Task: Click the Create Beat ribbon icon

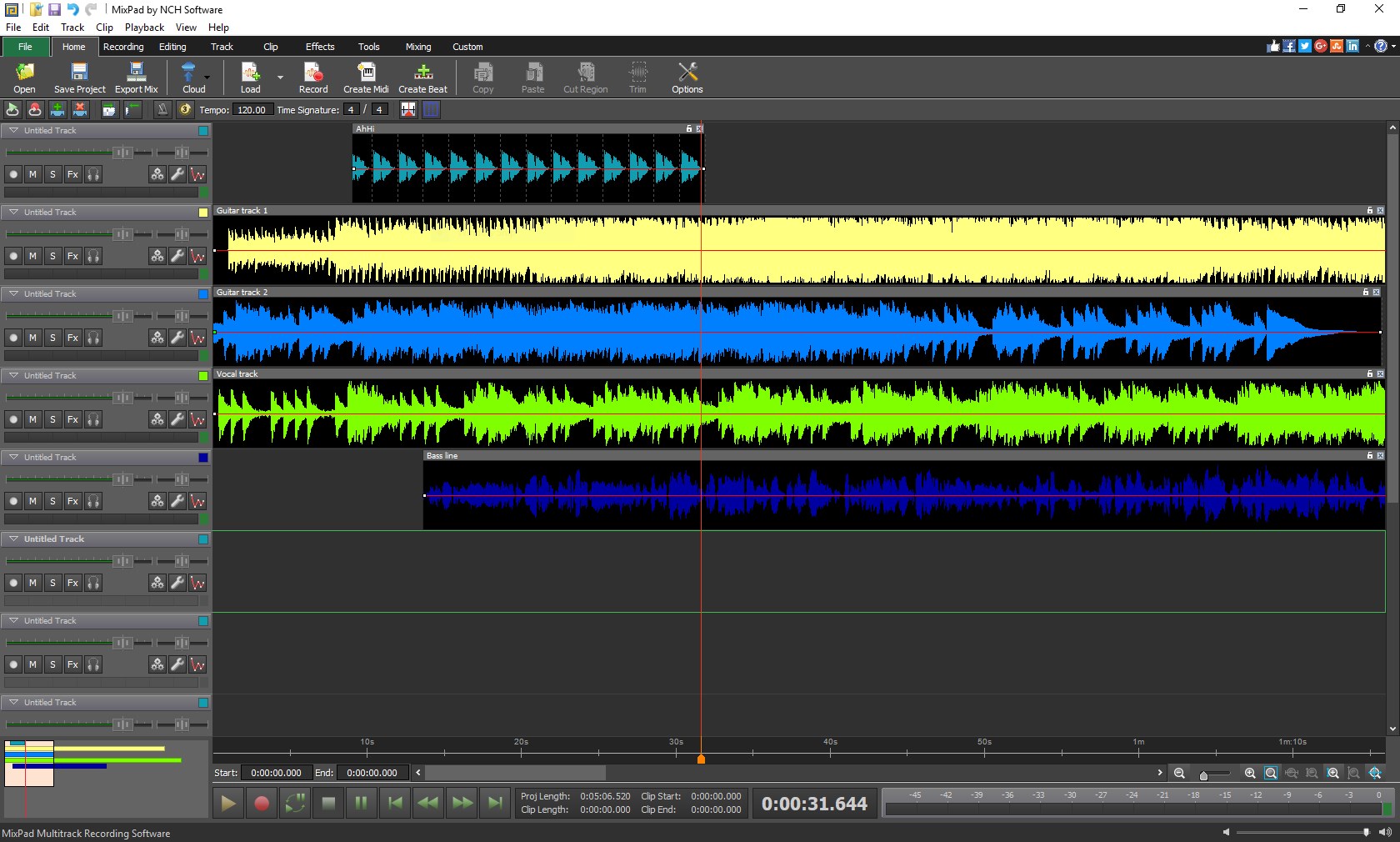Action: [423, 78]
